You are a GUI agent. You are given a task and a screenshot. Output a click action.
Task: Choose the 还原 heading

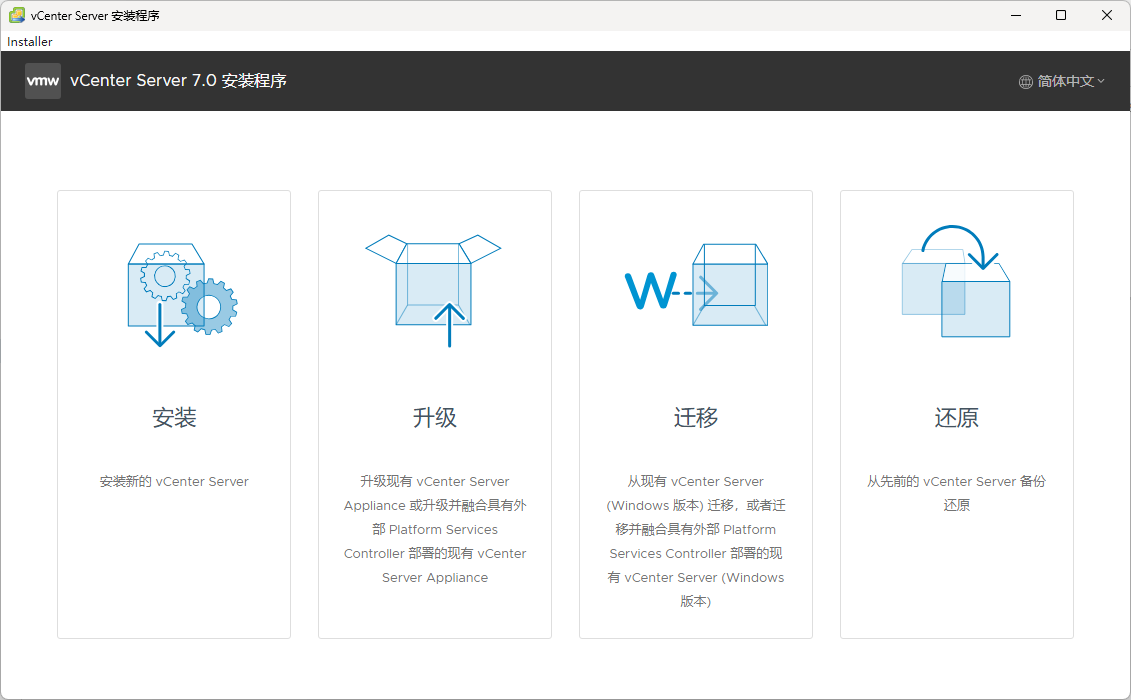[x=957, y=418]
